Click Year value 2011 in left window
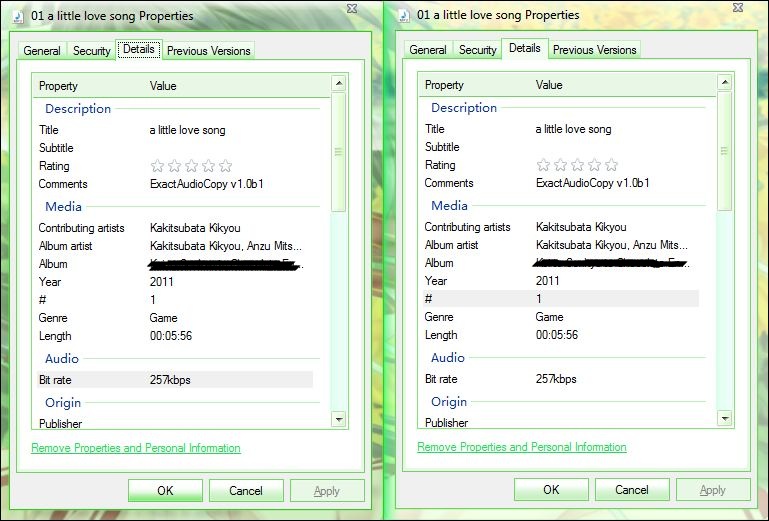 161,282
